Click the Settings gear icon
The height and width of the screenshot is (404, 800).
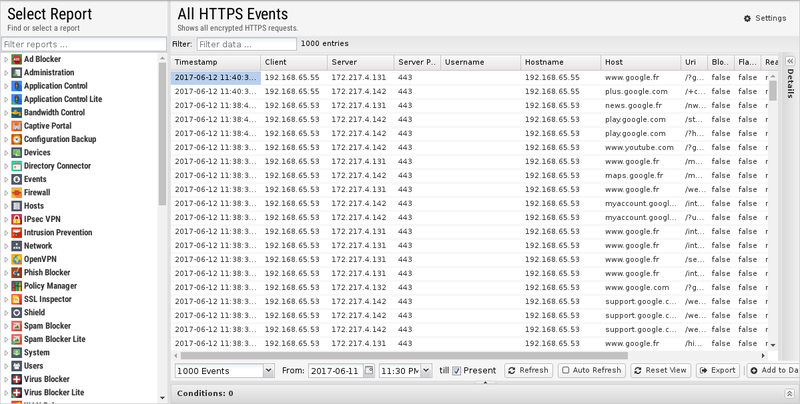[x=747, y=18]
